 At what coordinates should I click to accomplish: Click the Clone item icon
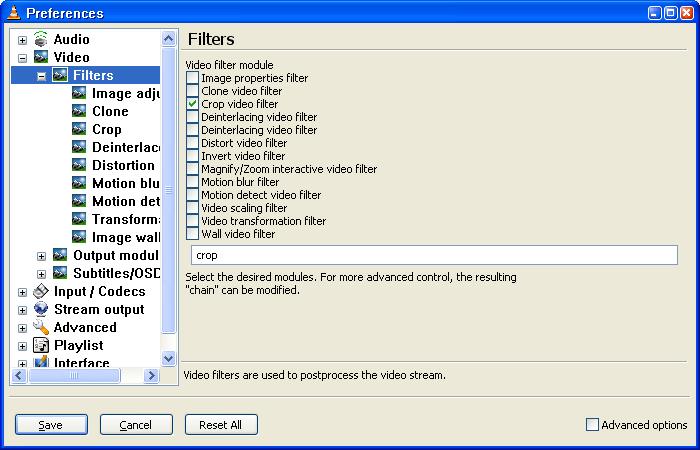pos(79,111)
